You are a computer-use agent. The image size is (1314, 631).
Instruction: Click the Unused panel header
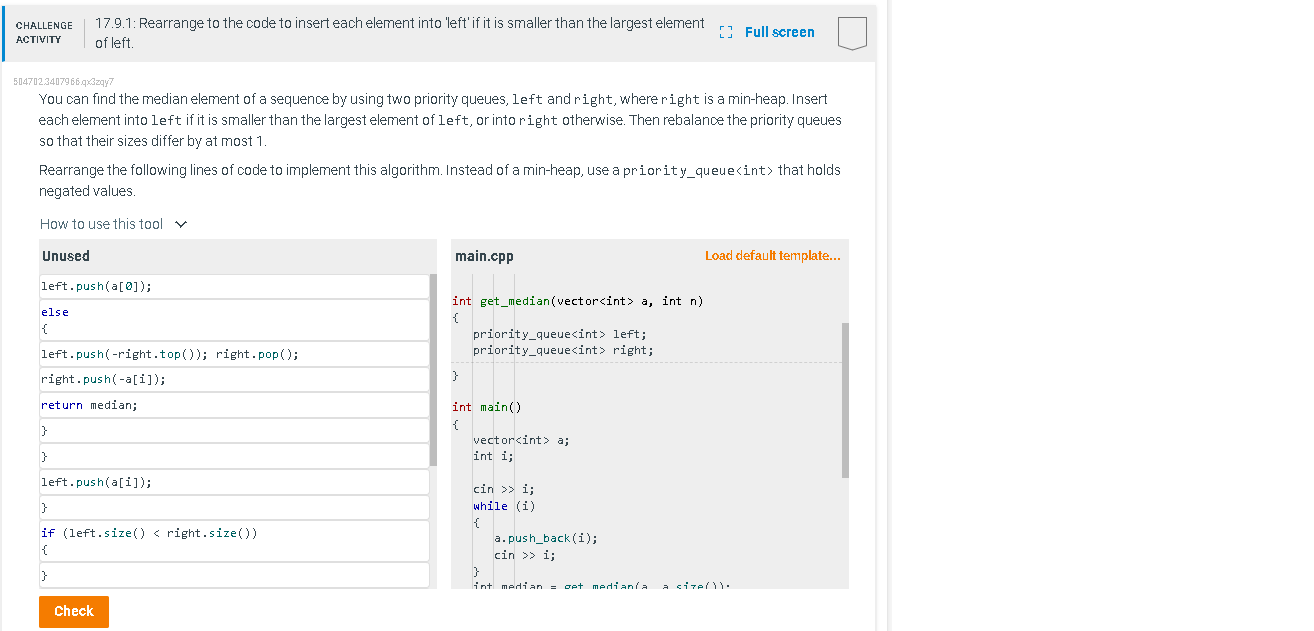(65, 255)
